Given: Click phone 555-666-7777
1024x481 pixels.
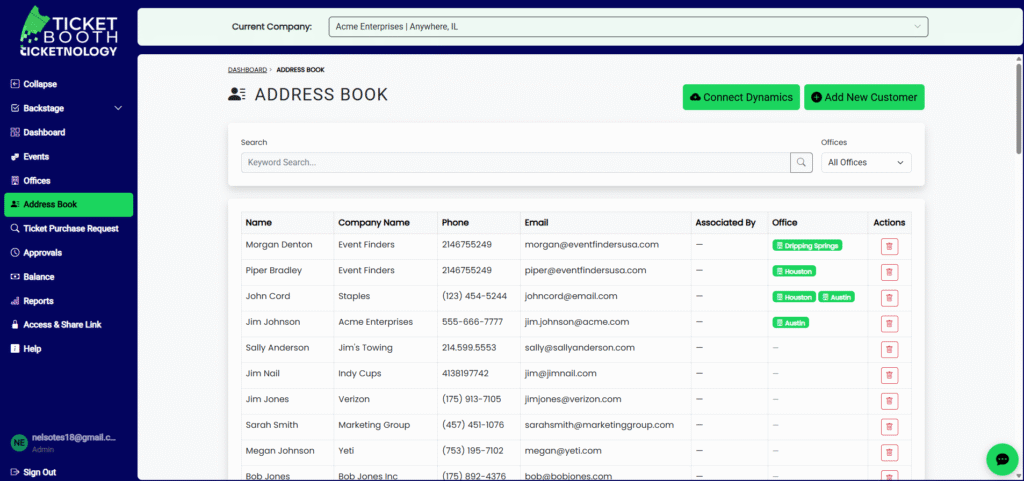Looking at the screenshot, I should point(473,322).
